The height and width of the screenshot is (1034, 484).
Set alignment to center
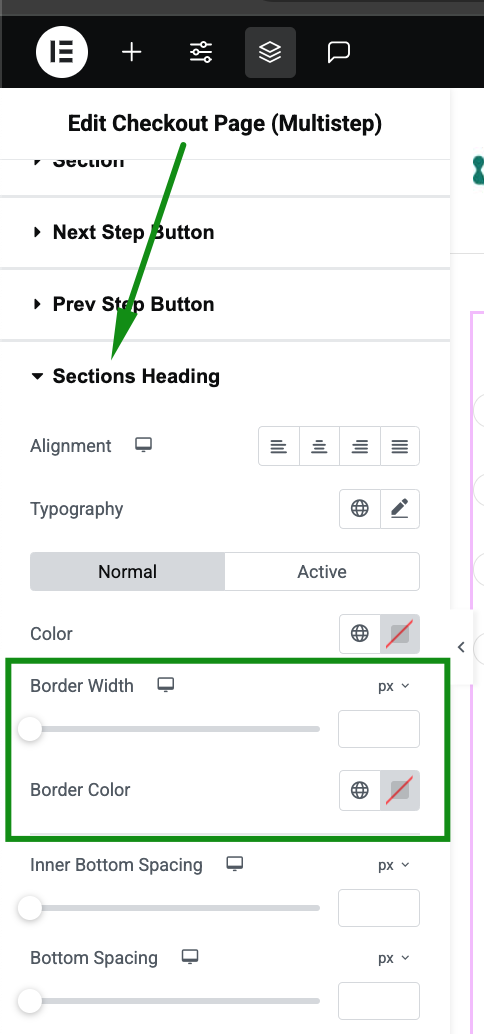[x=319, y=446]
